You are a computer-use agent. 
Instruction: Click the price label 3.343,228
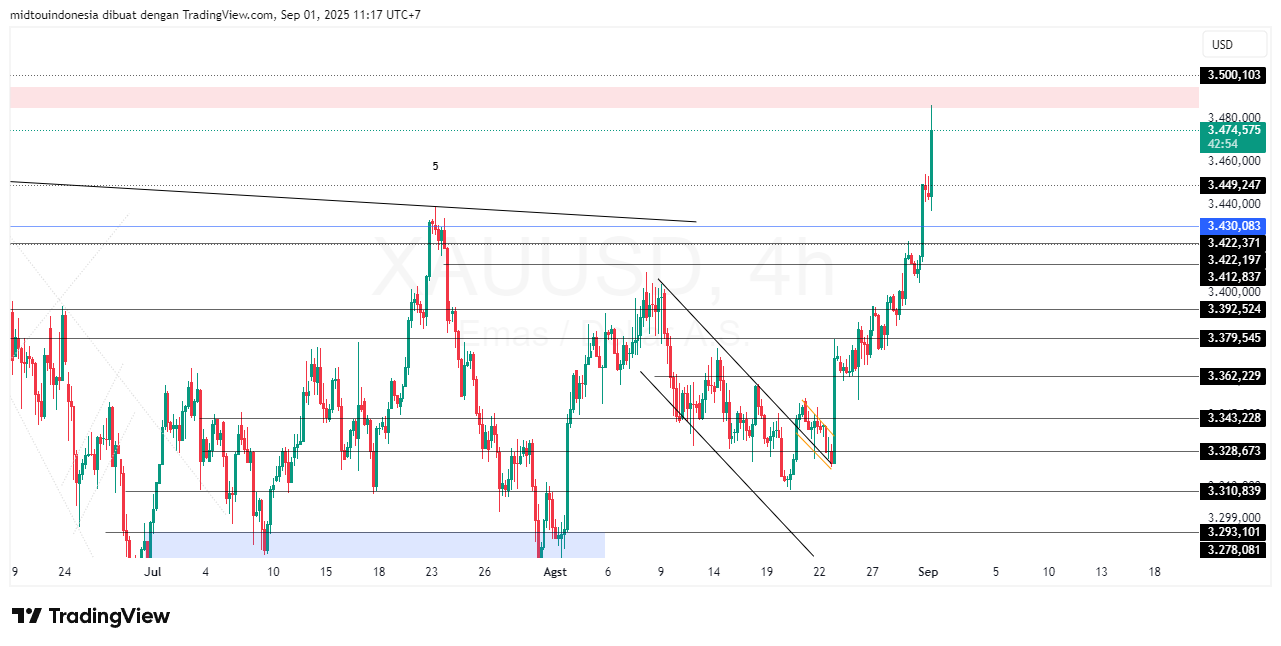click(x=1232, y=418)
